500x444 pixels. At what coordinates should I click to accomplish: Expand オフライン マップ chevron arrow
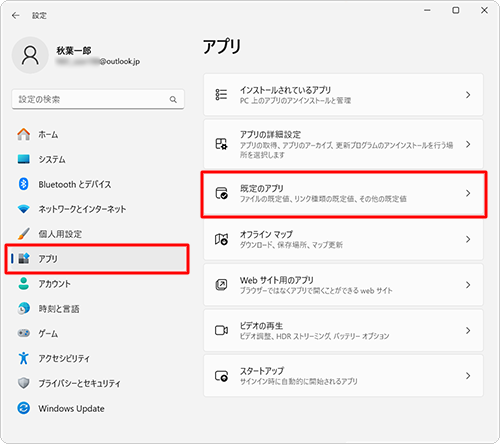pos(468,239)
